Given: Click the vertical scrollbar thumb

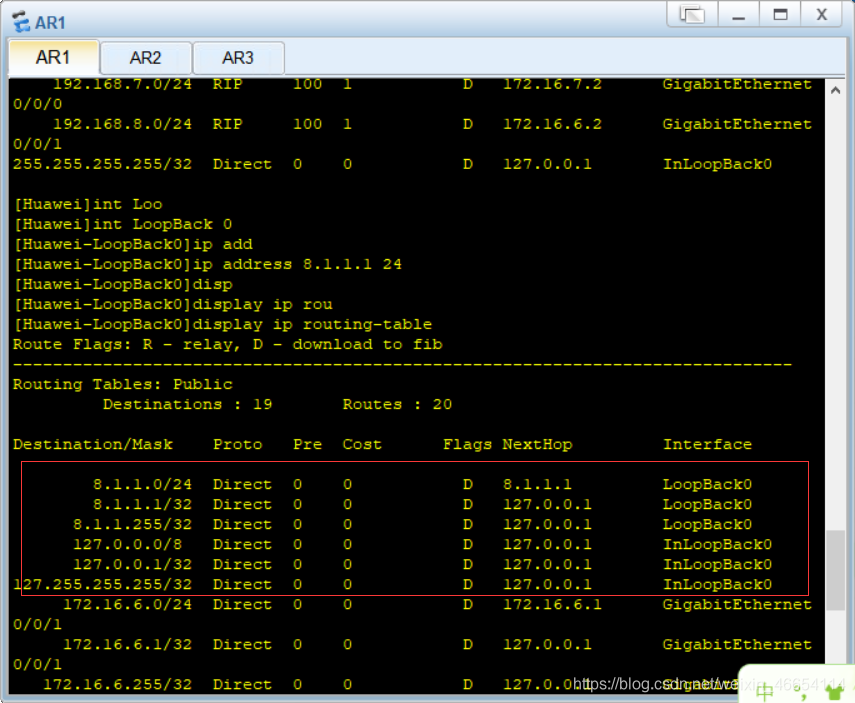Looking at the screenshot, I should pos(835,570).
